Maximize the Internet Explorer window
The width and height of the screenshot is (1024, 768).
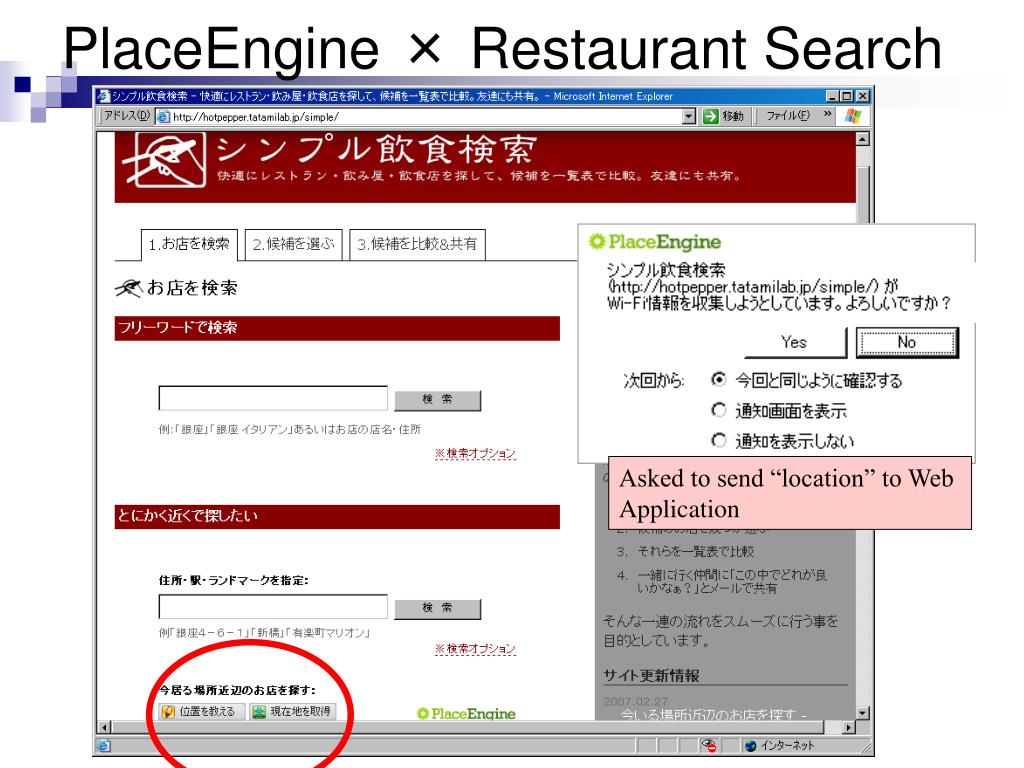pyautogui.click(x=847, y=96)
